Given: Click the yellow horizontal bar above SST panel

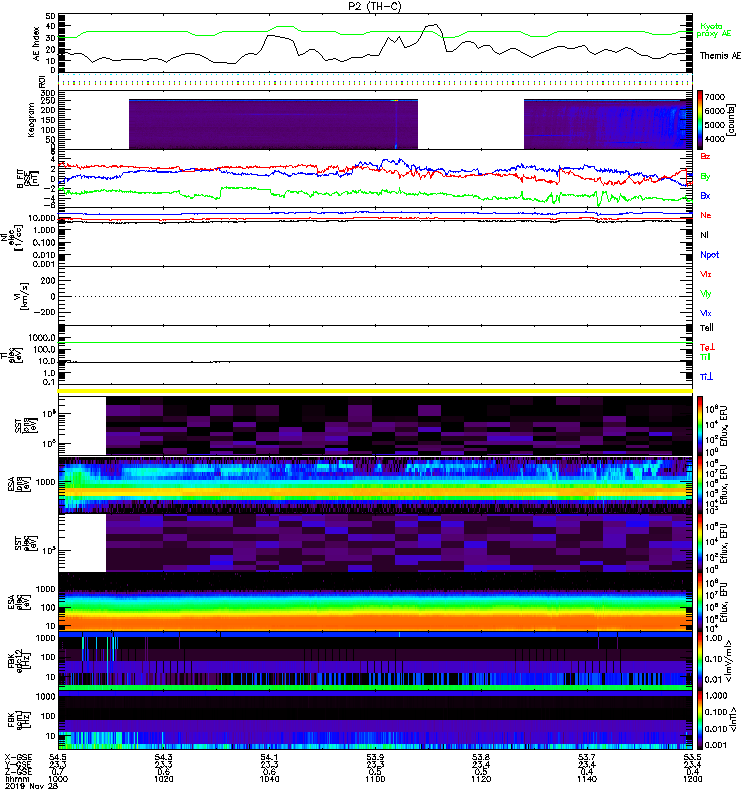Looking at the screenshot, I should click(375, 391).
